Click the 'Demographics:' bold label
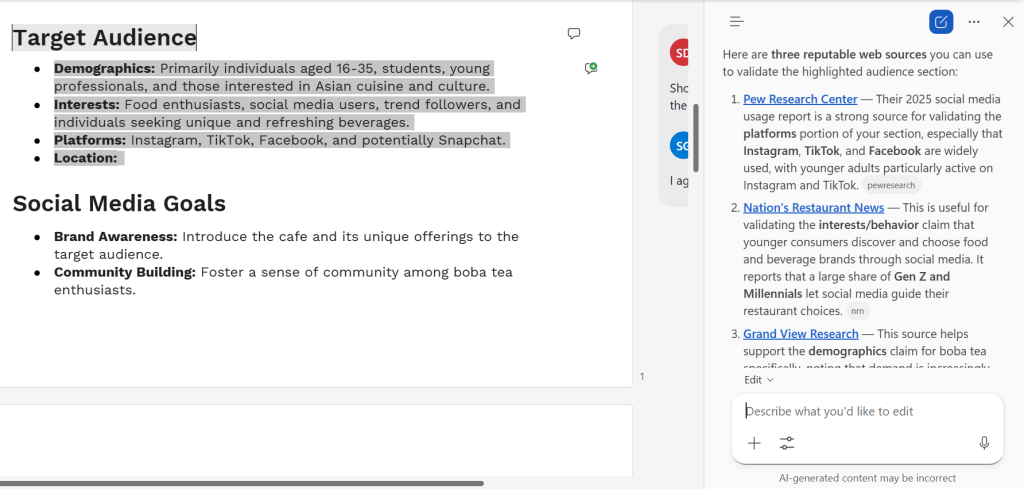Image resolution: width=1024 pixels, height=489 pixels. point(104,69)
